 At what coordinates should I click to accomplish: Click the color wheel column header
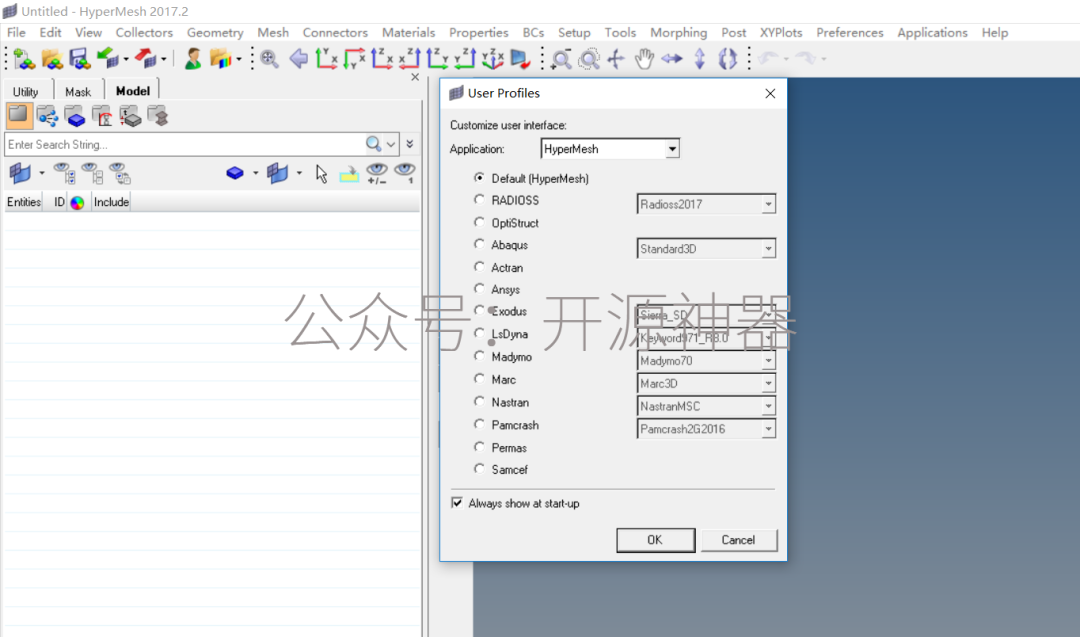[77, 202]
